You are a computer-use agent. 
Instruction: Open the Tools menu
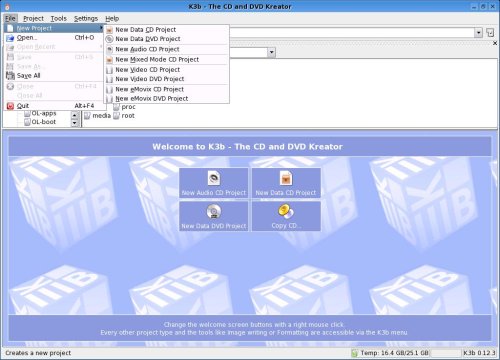coord(59,18)
